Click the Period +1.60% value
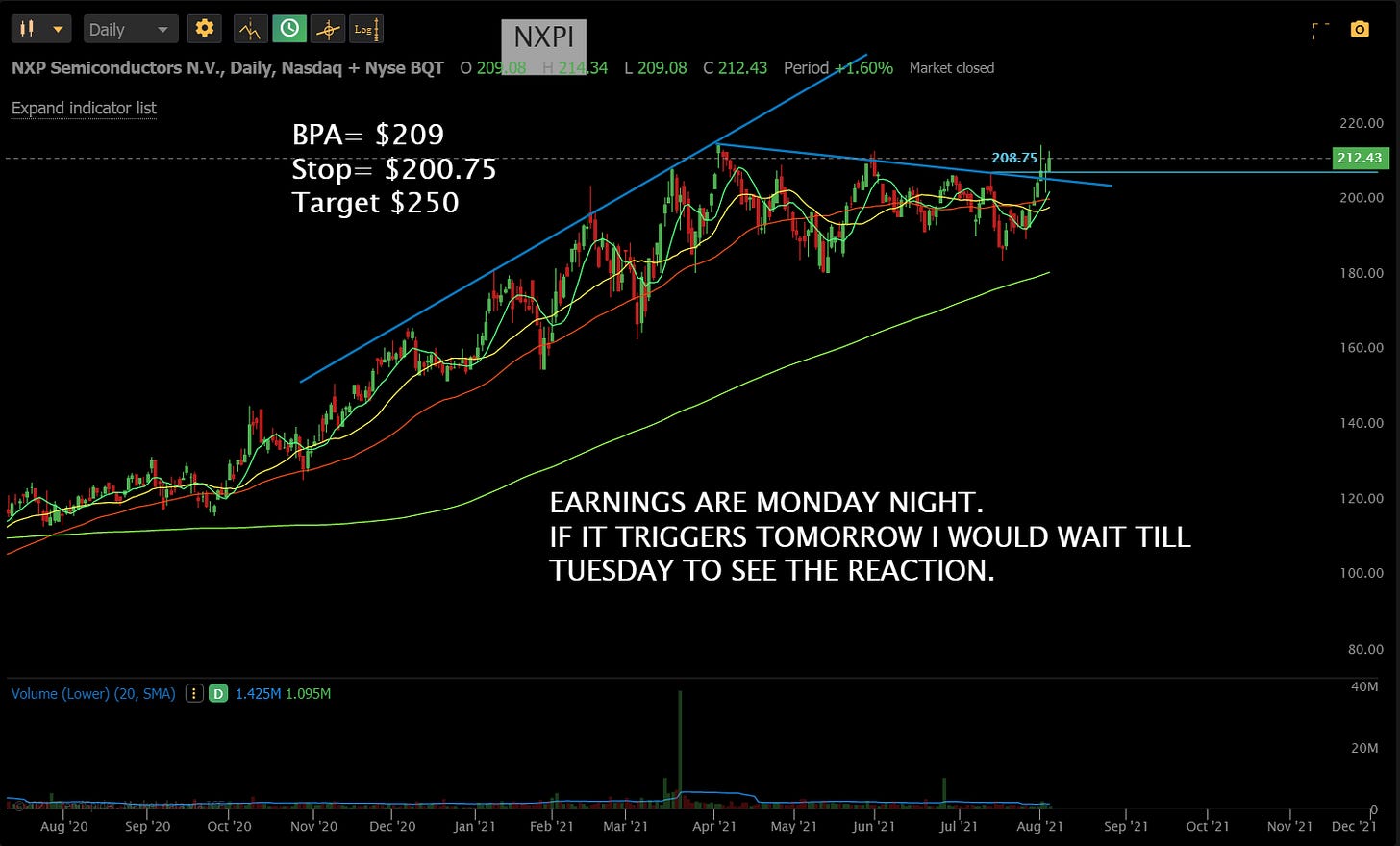 838,67
